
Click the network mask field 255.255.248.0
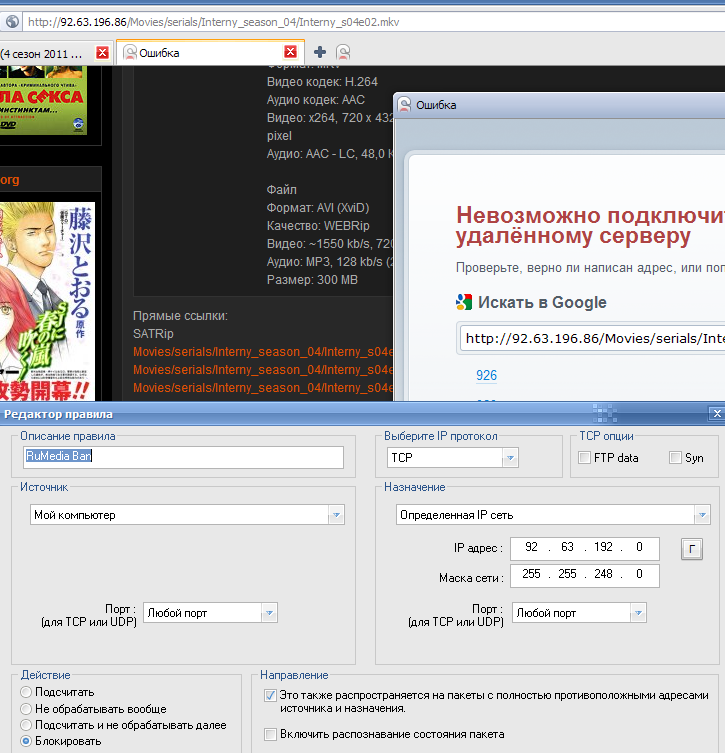(584, 575)
